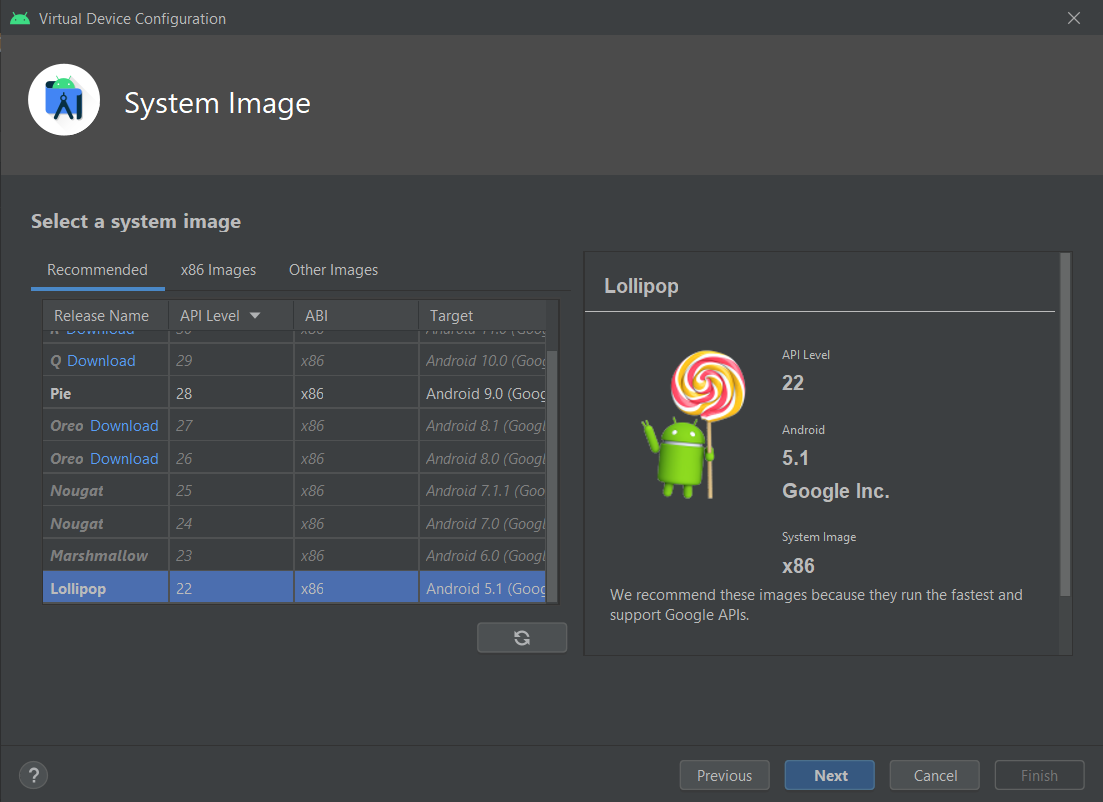Click the x86 ABI cell in Pie row

pyautogui.click(x=356, y=394)
